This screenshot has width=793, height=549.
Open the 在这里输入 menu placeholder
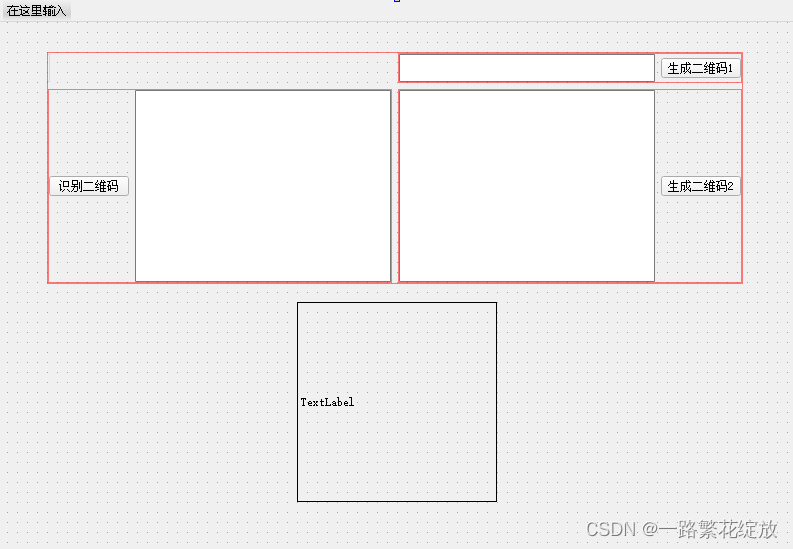click(36, 11)
